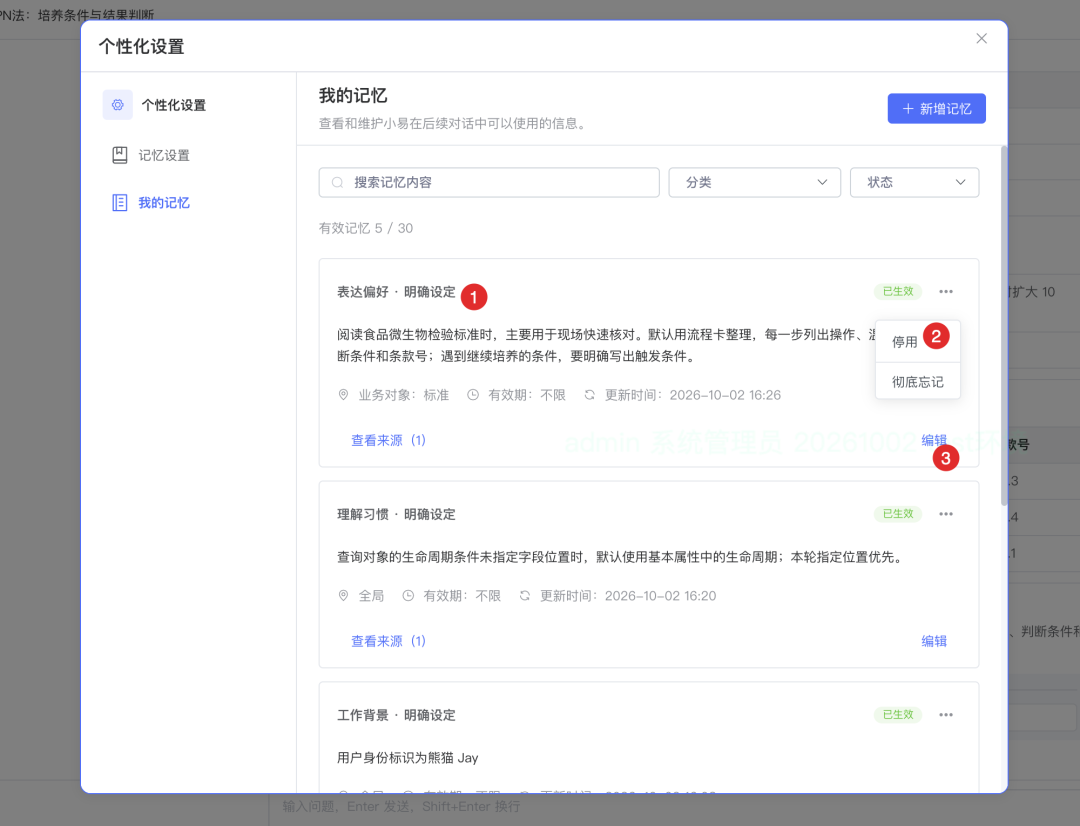Open more options for the 工作背景 memory

(946, 715)
